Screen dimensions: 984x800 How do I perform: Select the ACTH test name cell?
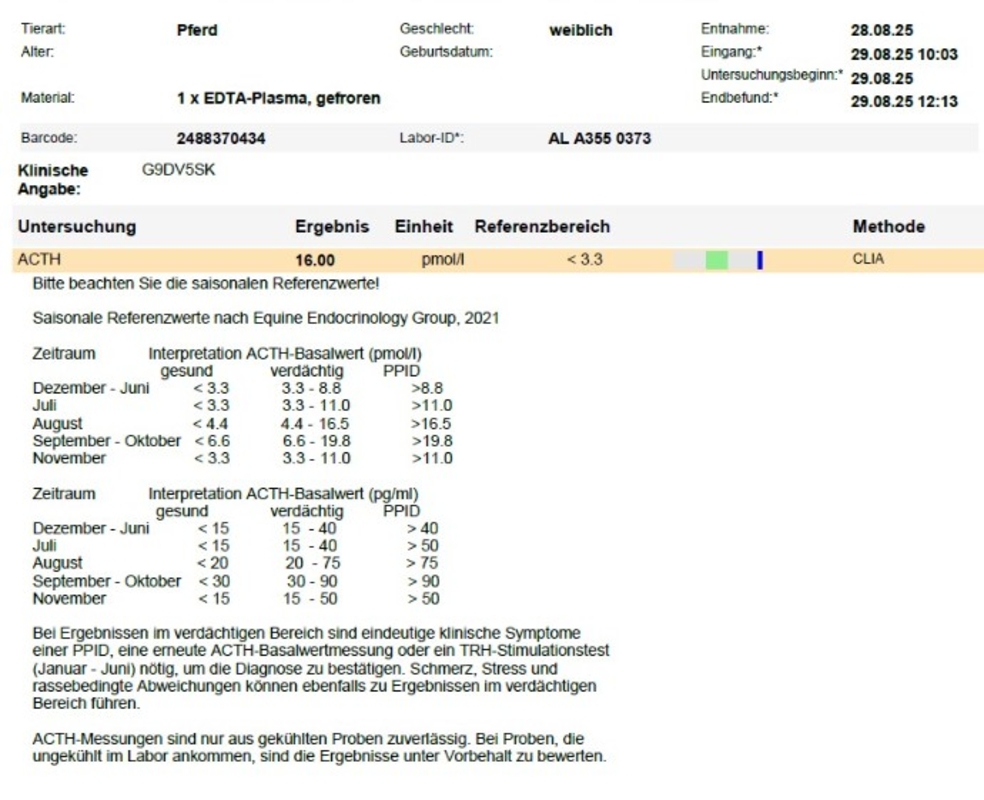point(39,259)
